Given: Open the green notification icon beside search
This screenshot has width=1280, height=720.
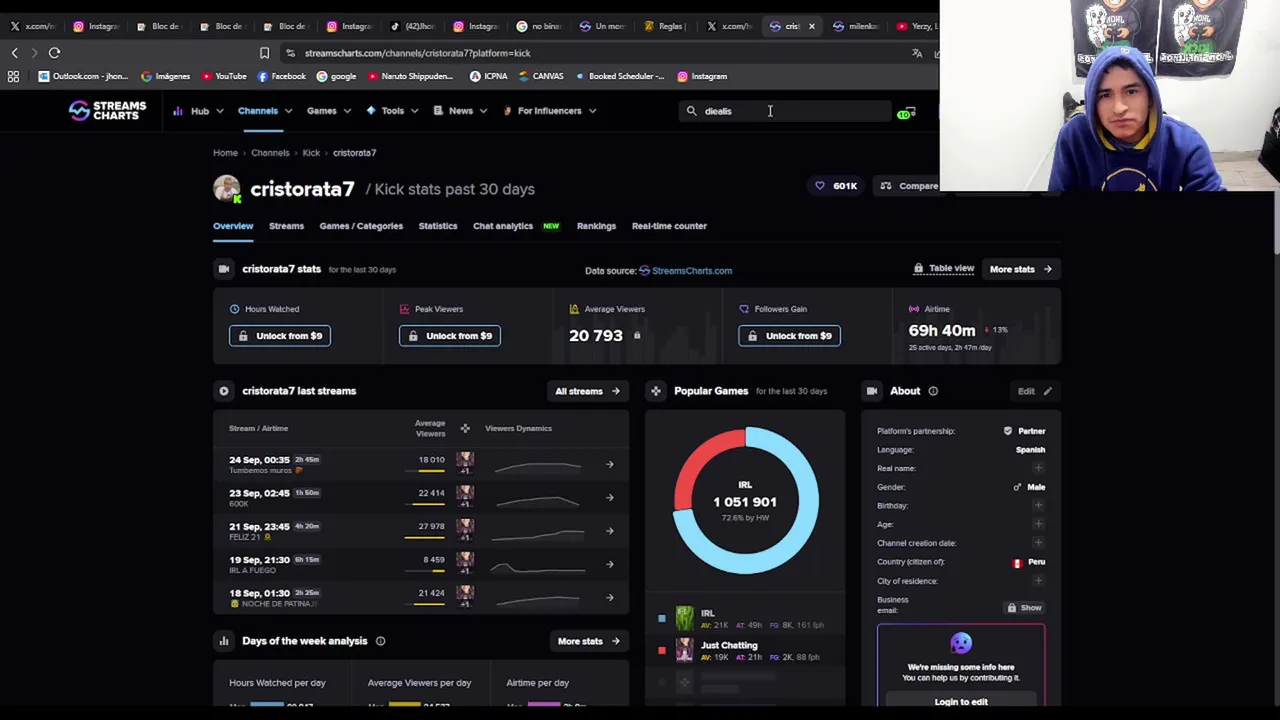Looking at the screenshot, I should [x=906, y=112].
